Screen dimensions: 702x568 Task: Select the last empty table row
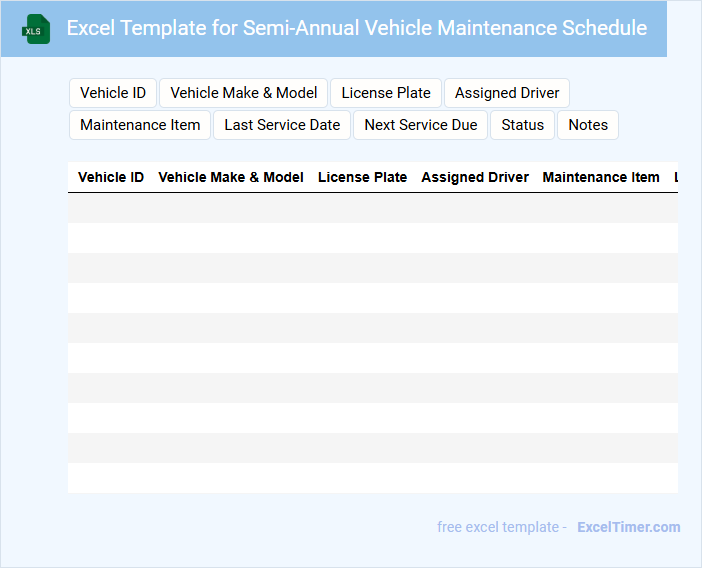tap(372, 478)
